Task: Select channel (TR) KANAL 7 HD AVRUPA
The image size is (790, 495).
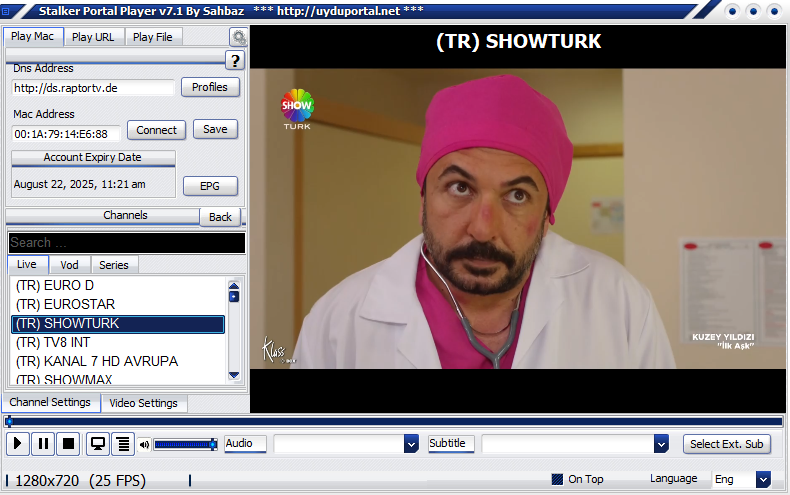Action: pyautogui.click(x=117, y=361)
